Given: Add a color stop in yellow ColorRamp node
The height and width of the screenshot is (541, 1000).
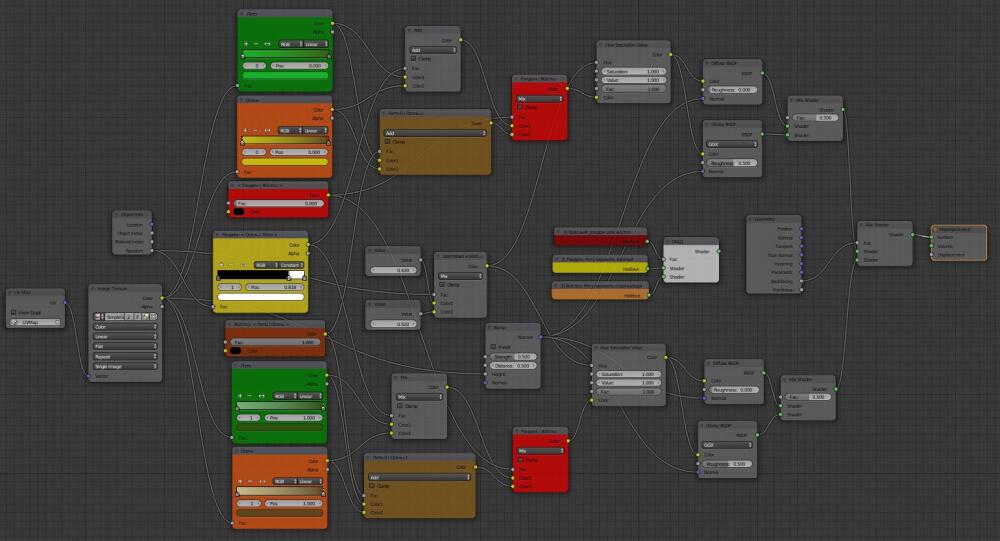Looking at the screenshot, I should pyautogui.click(x=221, y=265).
